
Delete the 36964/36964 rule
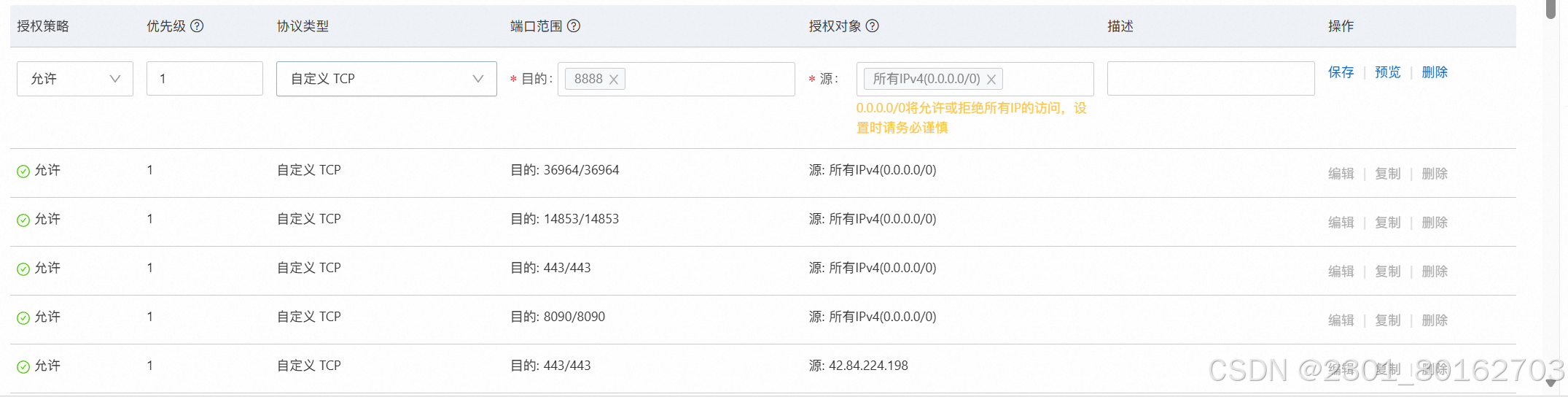point(1435,174)
